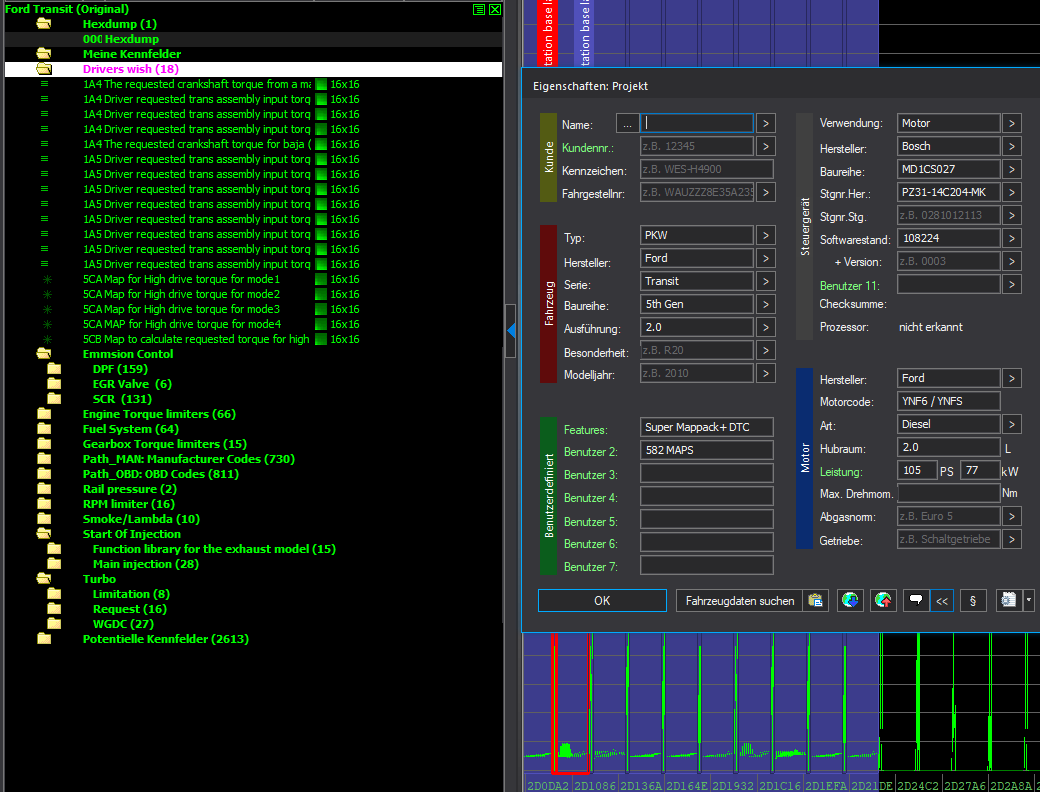Click the speech bubble comment icon
The width and height of the screenshot is (1040, 792).
(915, 601)
